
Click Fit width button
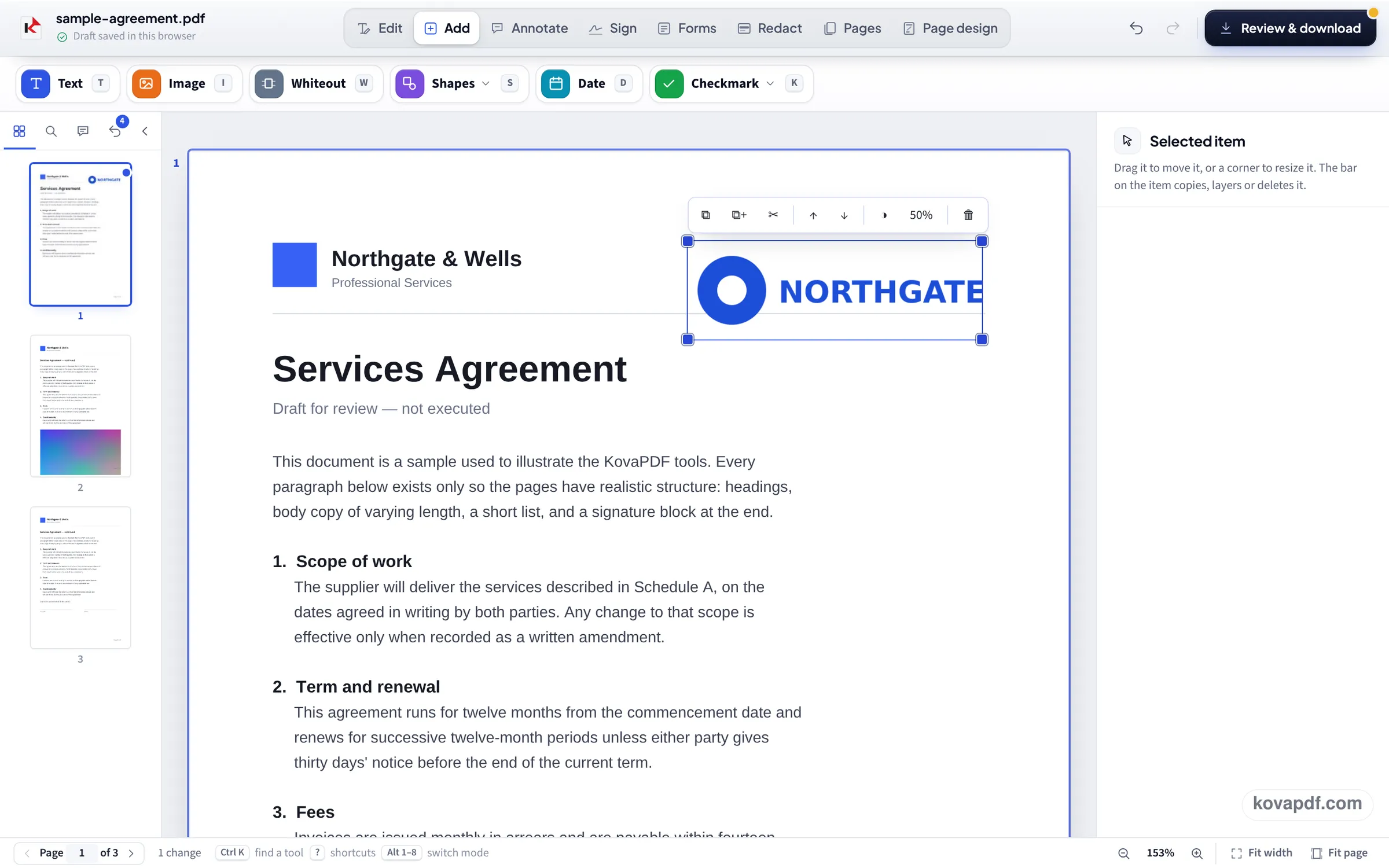(1262, 853)
